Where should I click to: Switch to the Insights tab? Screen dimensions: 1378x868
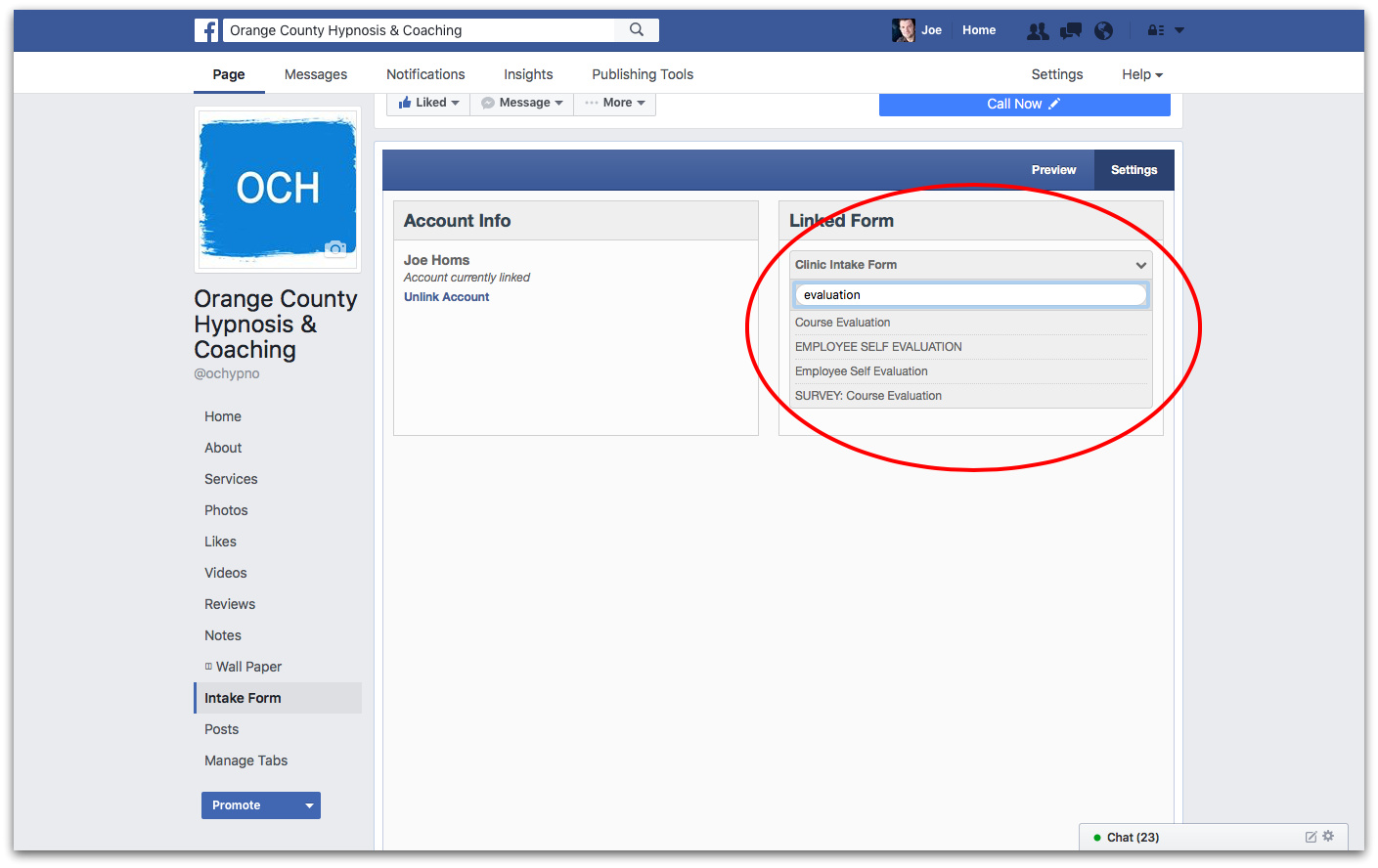coord(528,74)
